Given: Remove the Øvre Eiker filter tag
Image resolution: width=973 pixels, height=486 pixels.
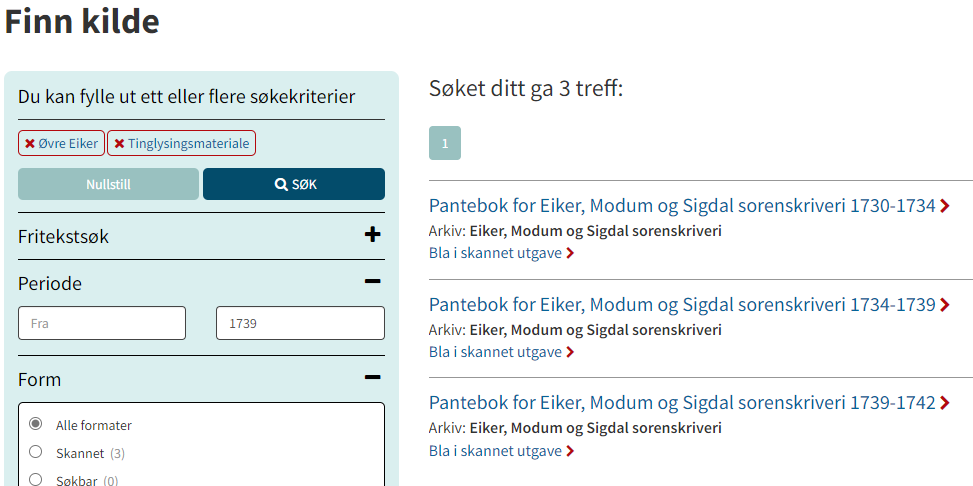Looking at the screenshot, I should 61,143.
